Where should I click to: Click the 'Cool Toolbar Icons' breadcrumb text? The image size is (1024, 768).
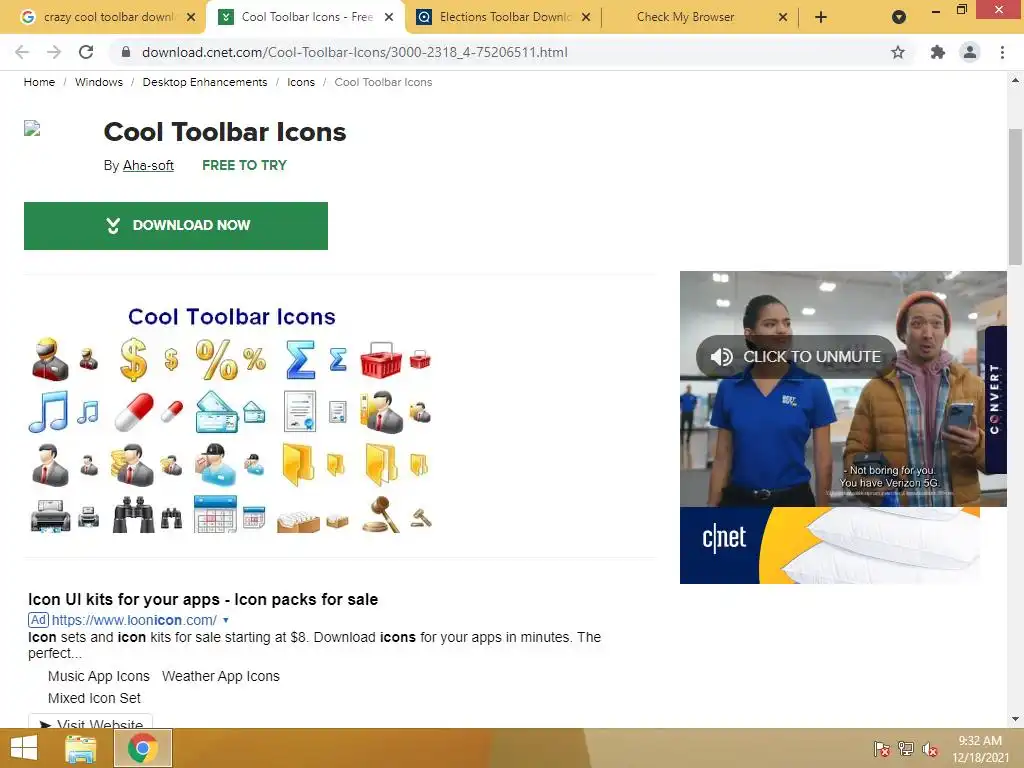tap(383, 82)
